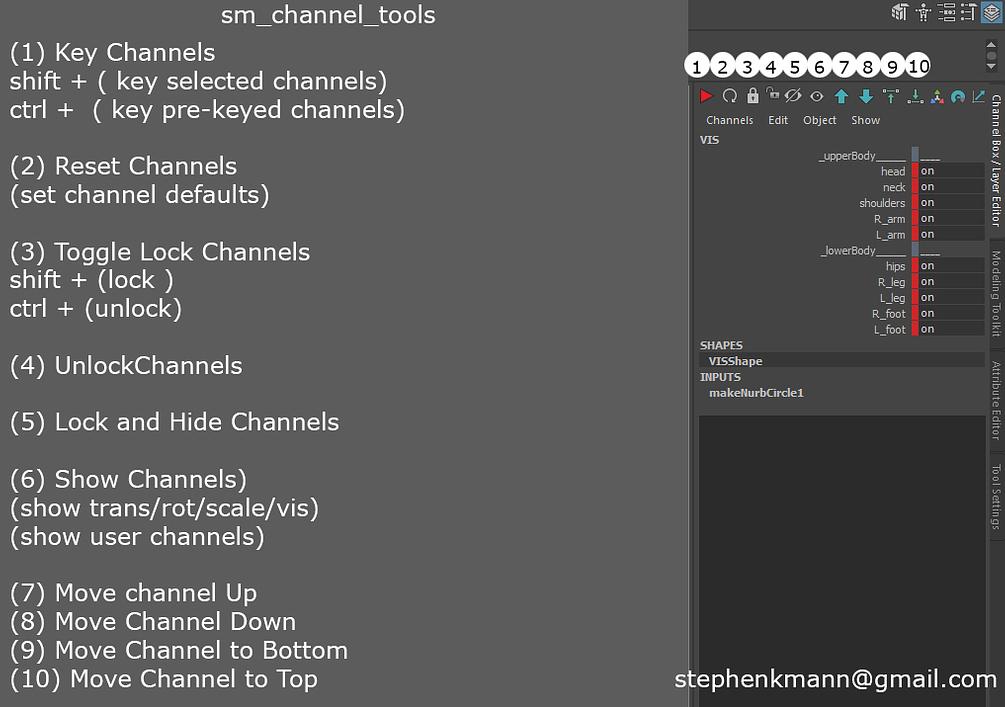Click the blue Move Channel Down arrow

coord(866,95)
